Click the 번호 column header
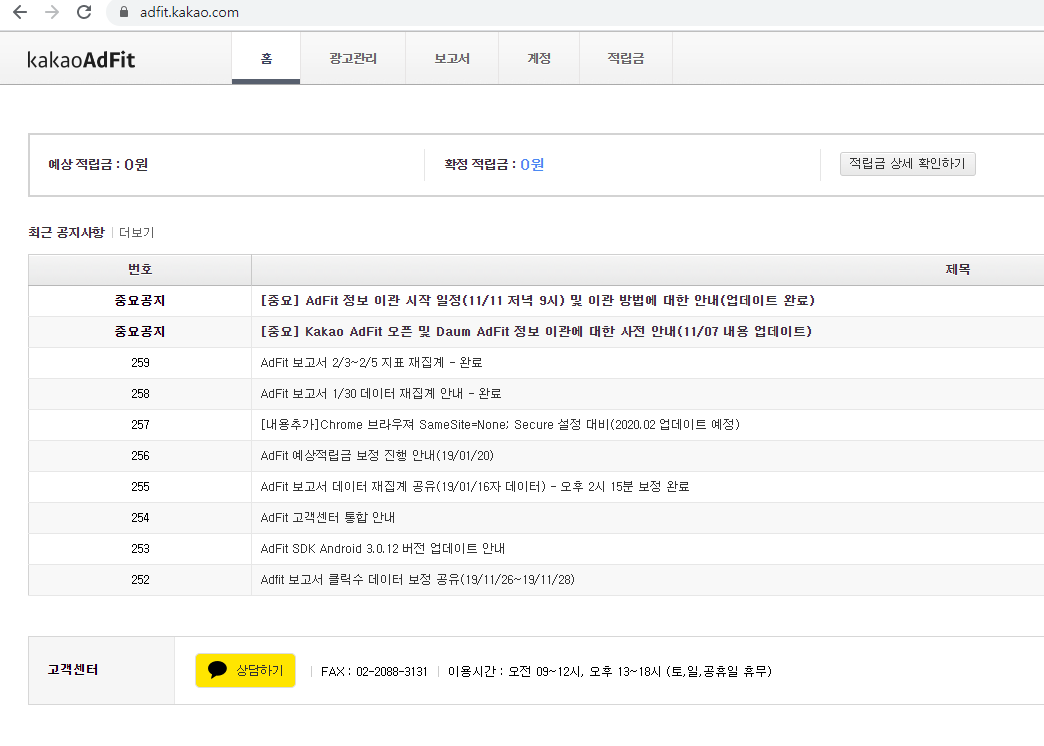The image size is (1044, 746). [x=140, y=270]
